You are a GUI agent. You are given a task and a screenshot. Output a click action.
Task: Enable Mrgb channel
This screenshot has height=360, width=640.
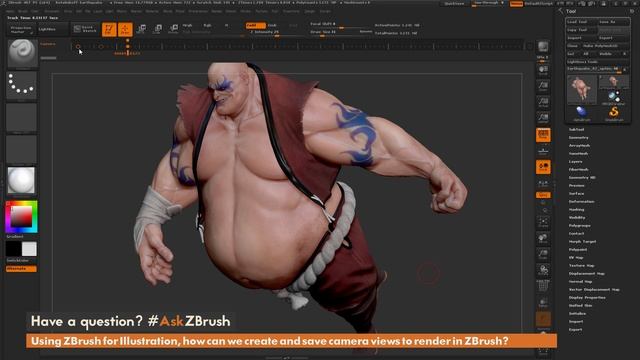point(187,25)
